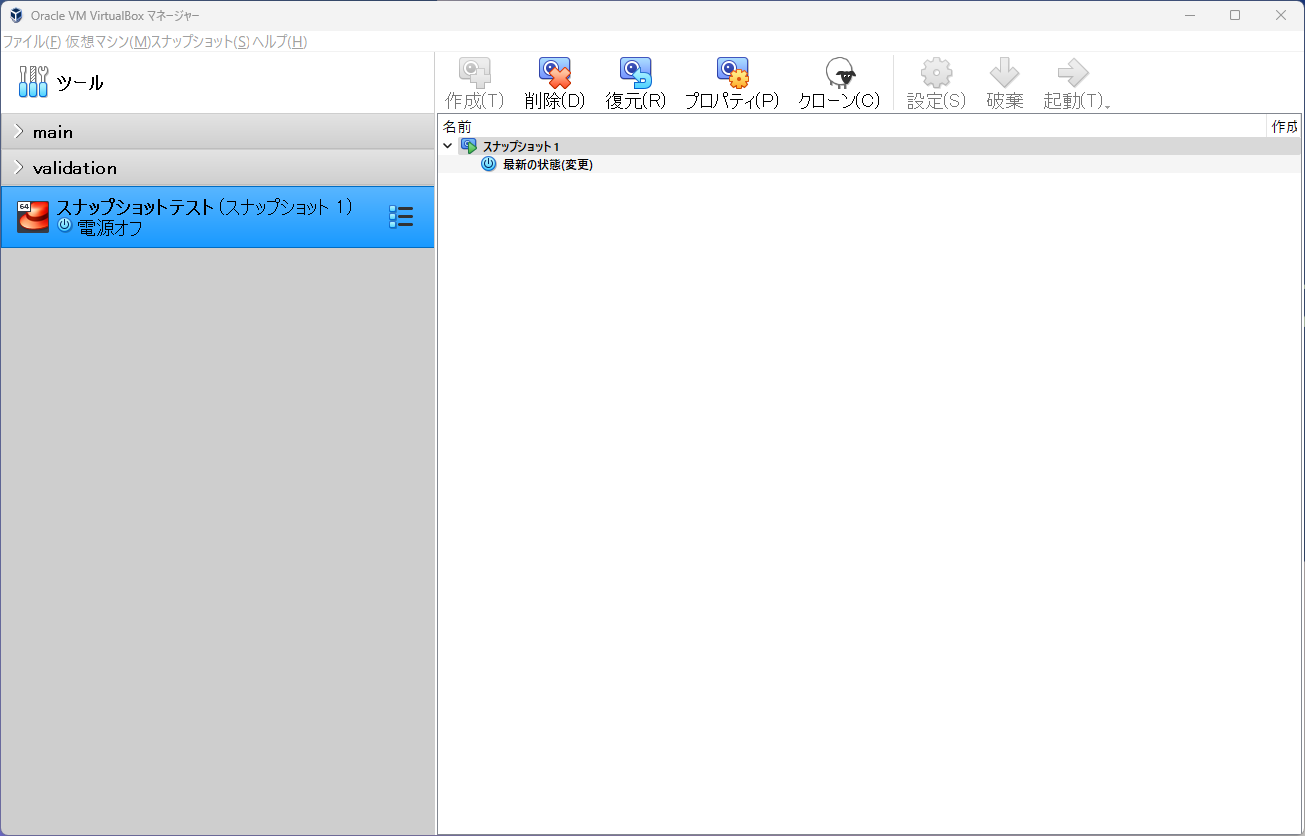Click the 名前 column header
Viewport: 1305px width, 836px height.
(852, 127)
